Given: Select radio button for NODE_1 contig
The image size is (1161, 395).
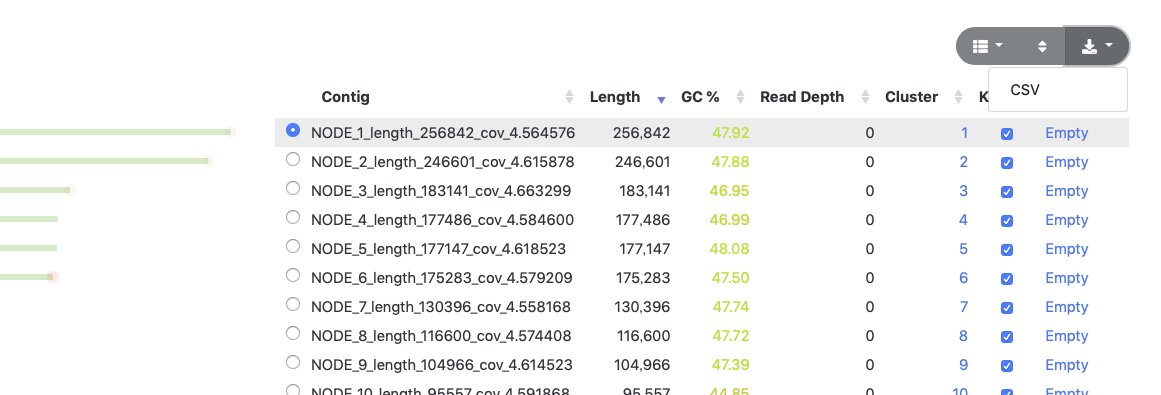Looking at the screenshot, I should [x=293, y=130].
